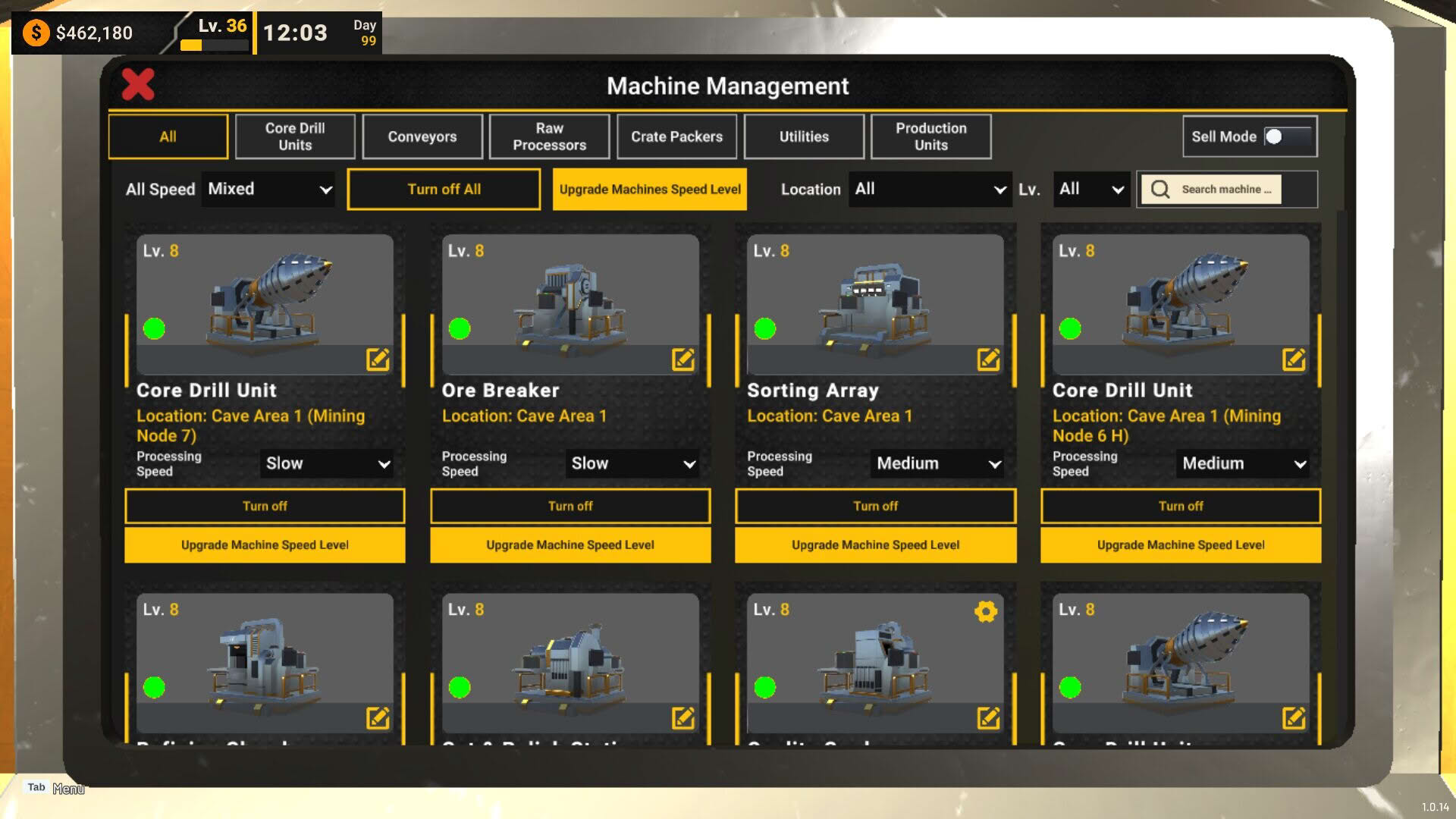Switch to Conveyors tab

click(x=422, y=136)
